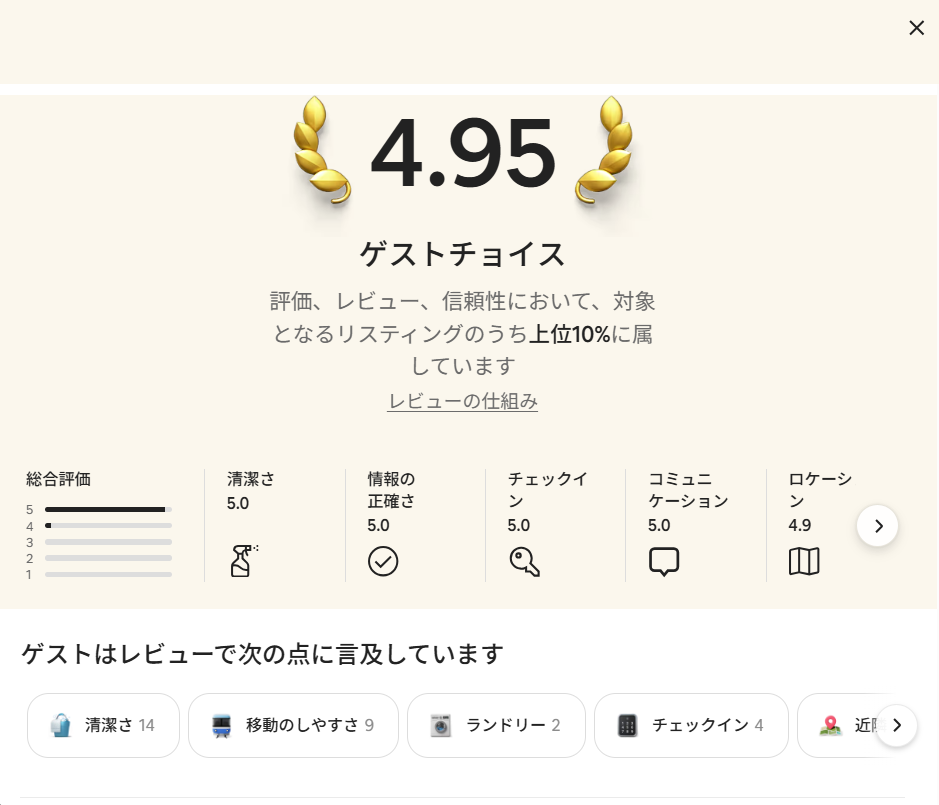Click the ゲストチョイス heading
Image resolution: width=939 pixels, height=805 pixels.
click(463, 254)
